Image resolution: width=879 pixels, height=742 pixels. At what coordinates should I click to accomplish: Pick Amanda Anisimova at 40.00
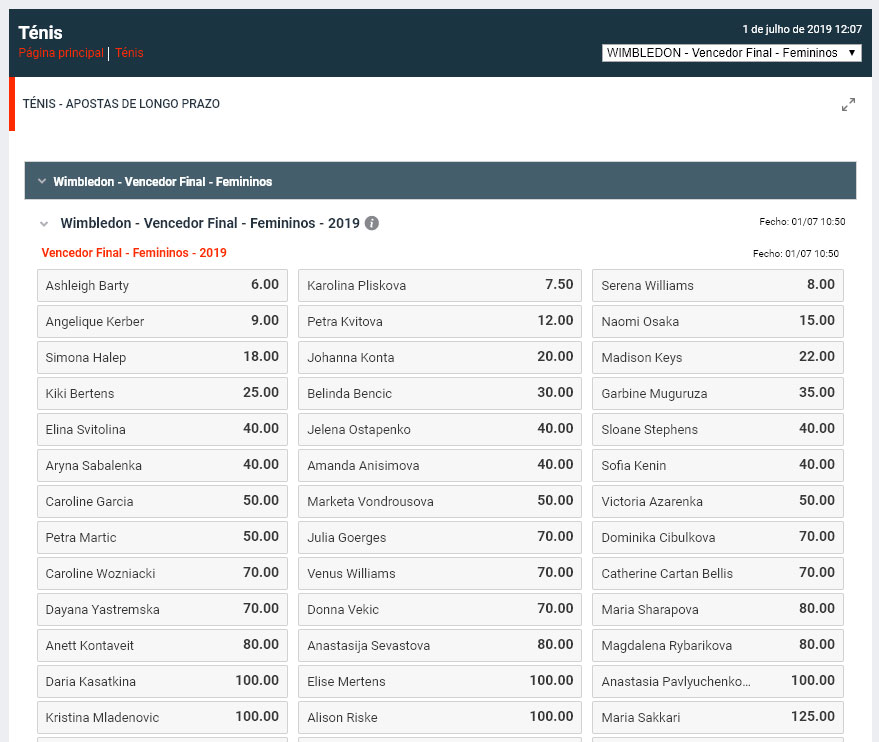(440, 465)
